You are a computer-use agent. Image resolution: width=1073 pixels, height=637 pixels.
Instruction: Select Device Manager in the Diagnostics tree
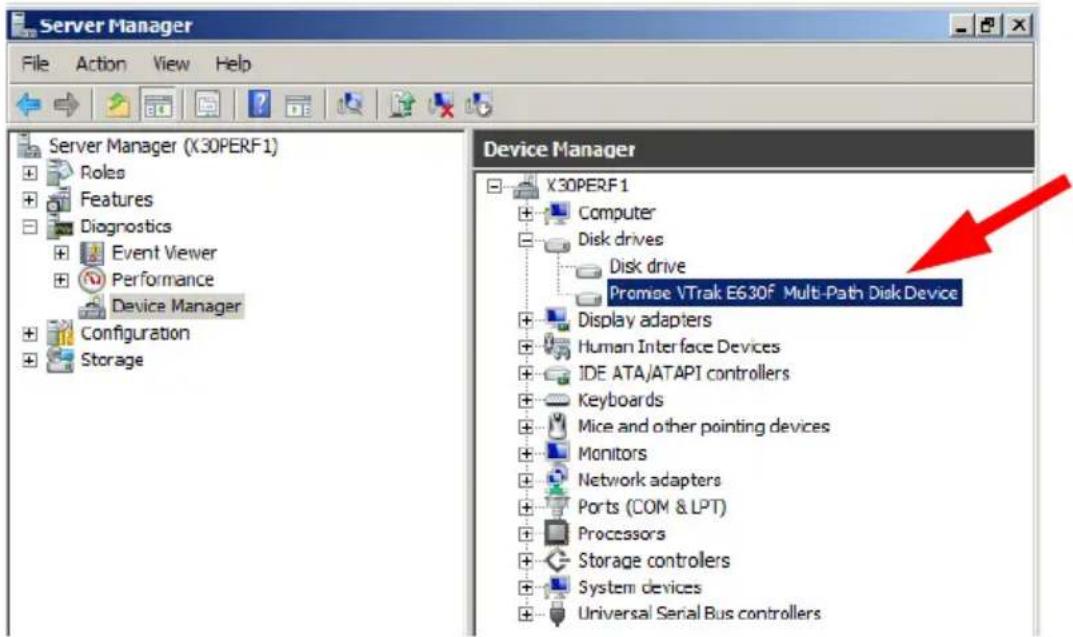176,307
